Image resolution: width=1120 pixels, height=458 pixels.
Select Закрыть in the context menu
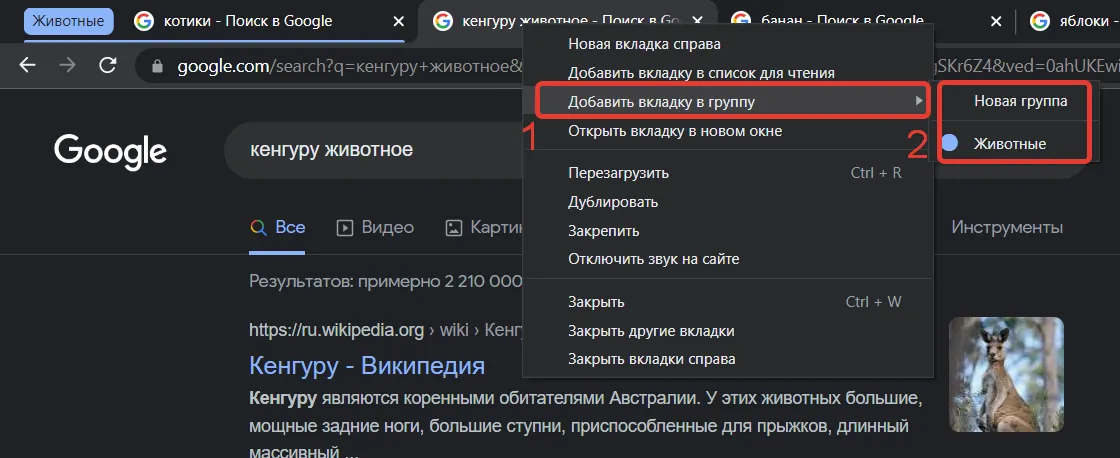coord(728,302)
